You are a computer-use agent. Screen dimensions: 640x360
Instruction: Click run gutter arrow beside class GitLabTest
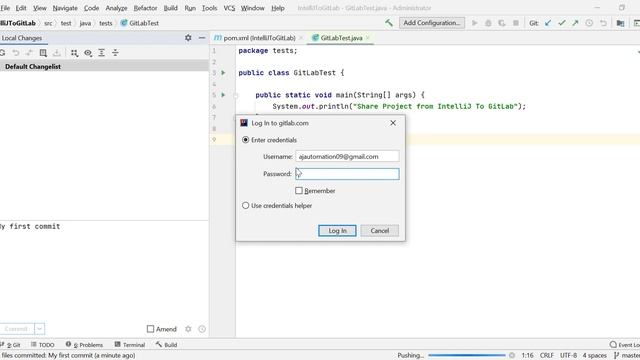pos(223,73)
